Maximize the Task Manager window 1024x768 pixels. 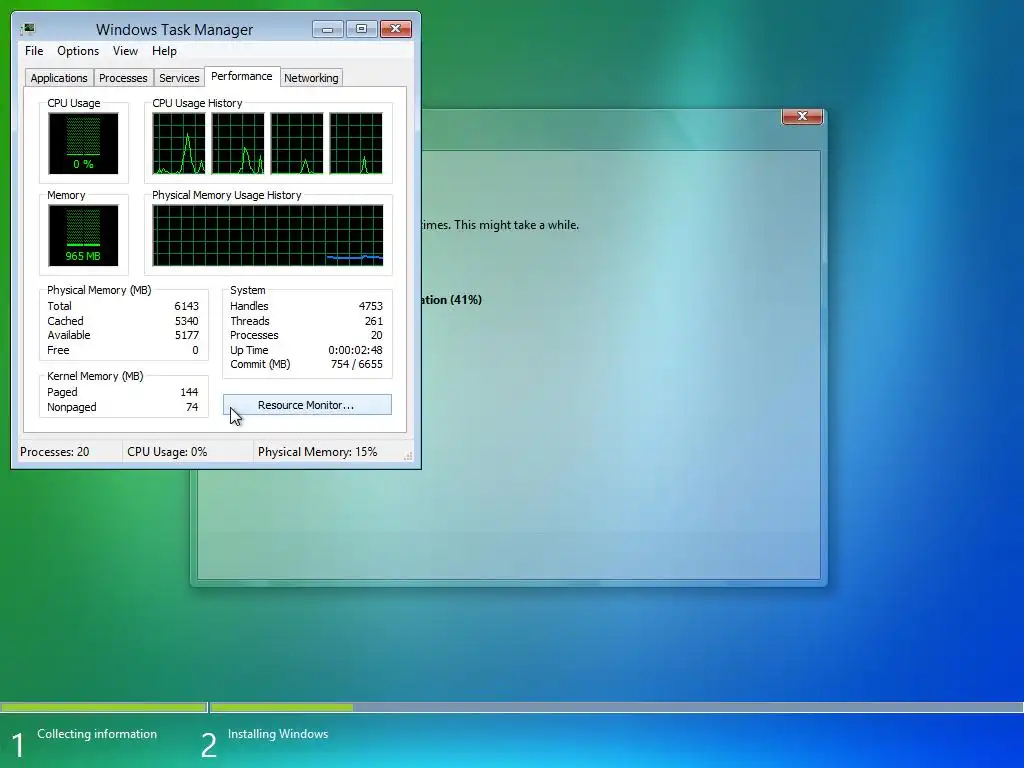click(361, 29)
